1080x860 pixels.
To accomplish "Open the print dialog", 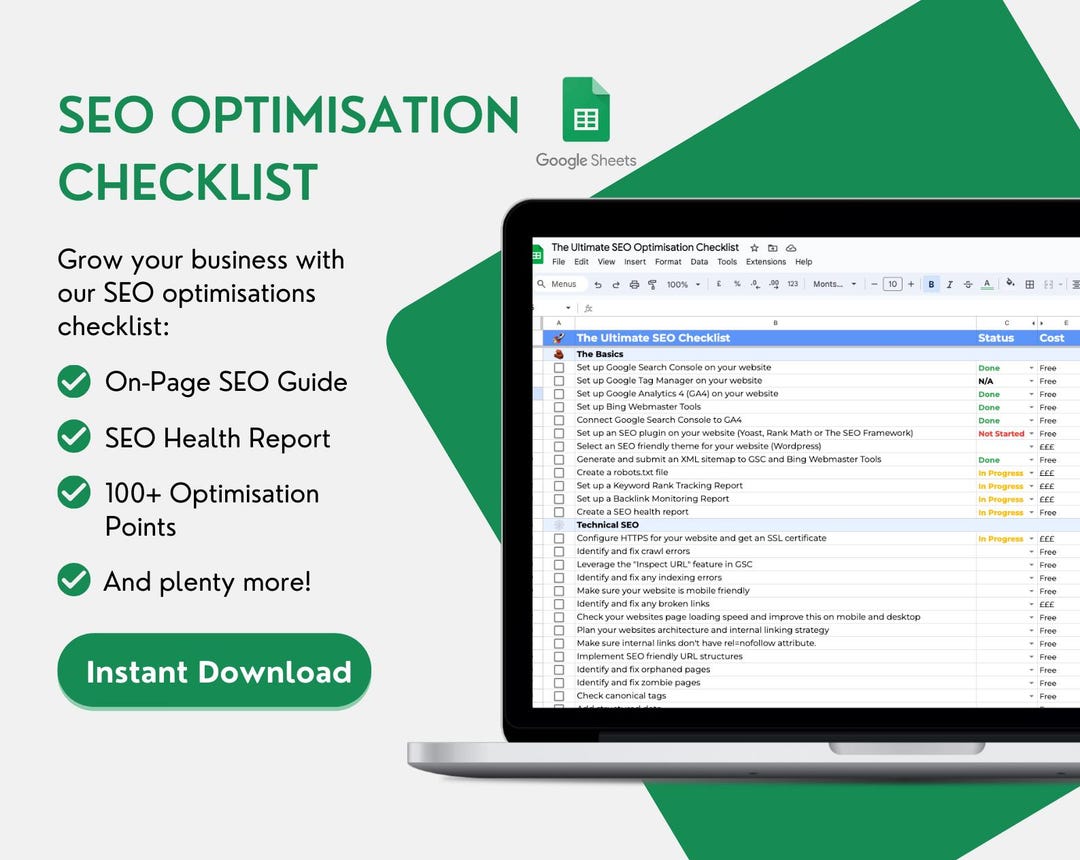I will coord(632,284).
